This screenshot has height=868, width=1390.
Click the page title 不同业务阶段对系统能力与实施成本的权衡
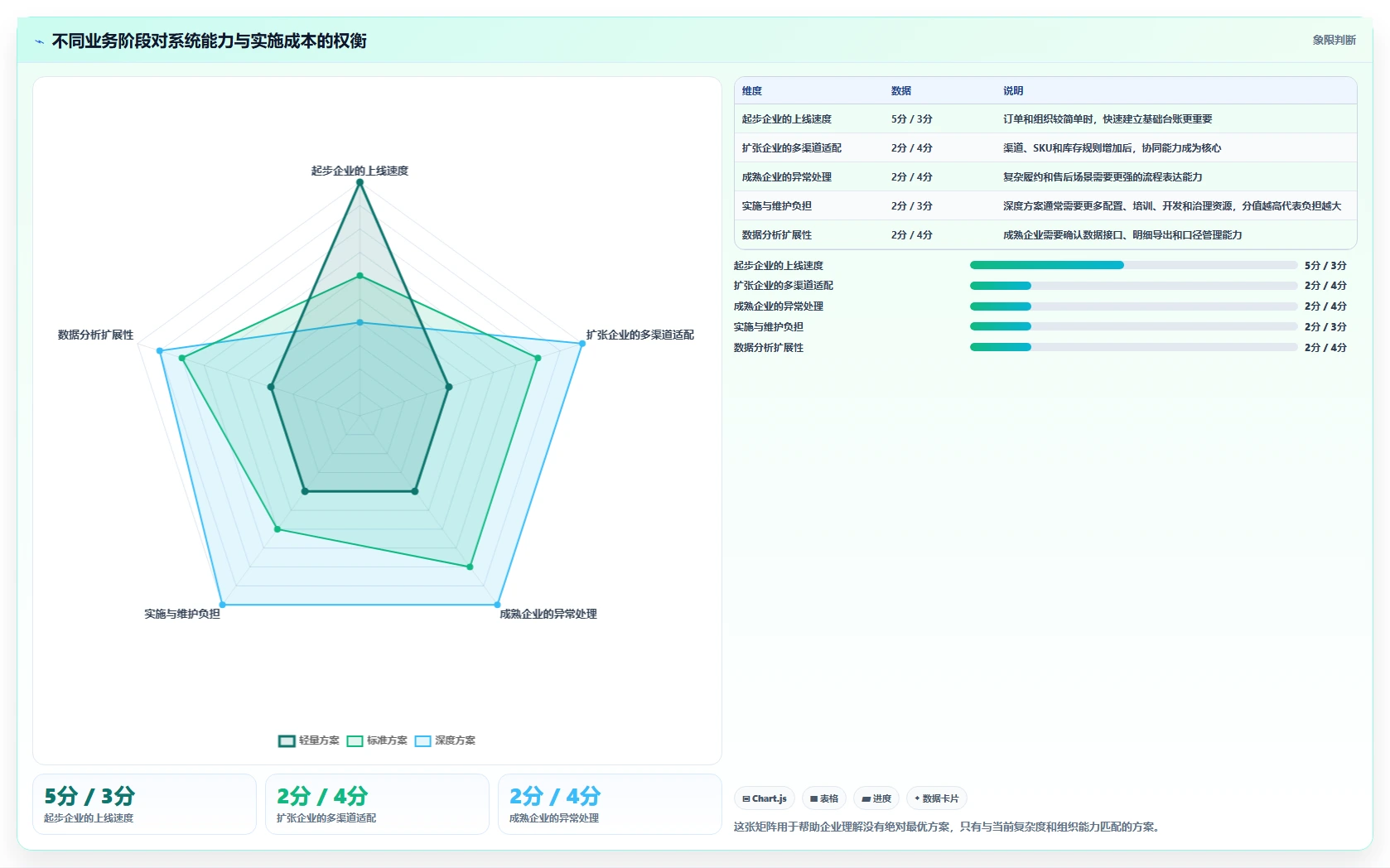(x=209, y=41)
